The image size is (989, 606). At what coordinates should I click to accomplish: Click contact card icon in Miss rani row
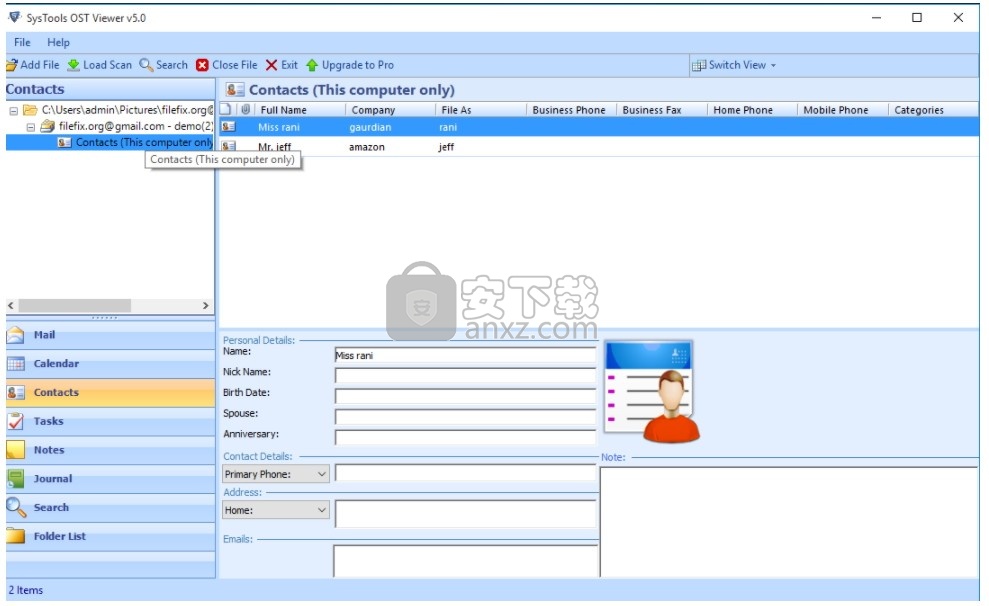click(228, 127)
